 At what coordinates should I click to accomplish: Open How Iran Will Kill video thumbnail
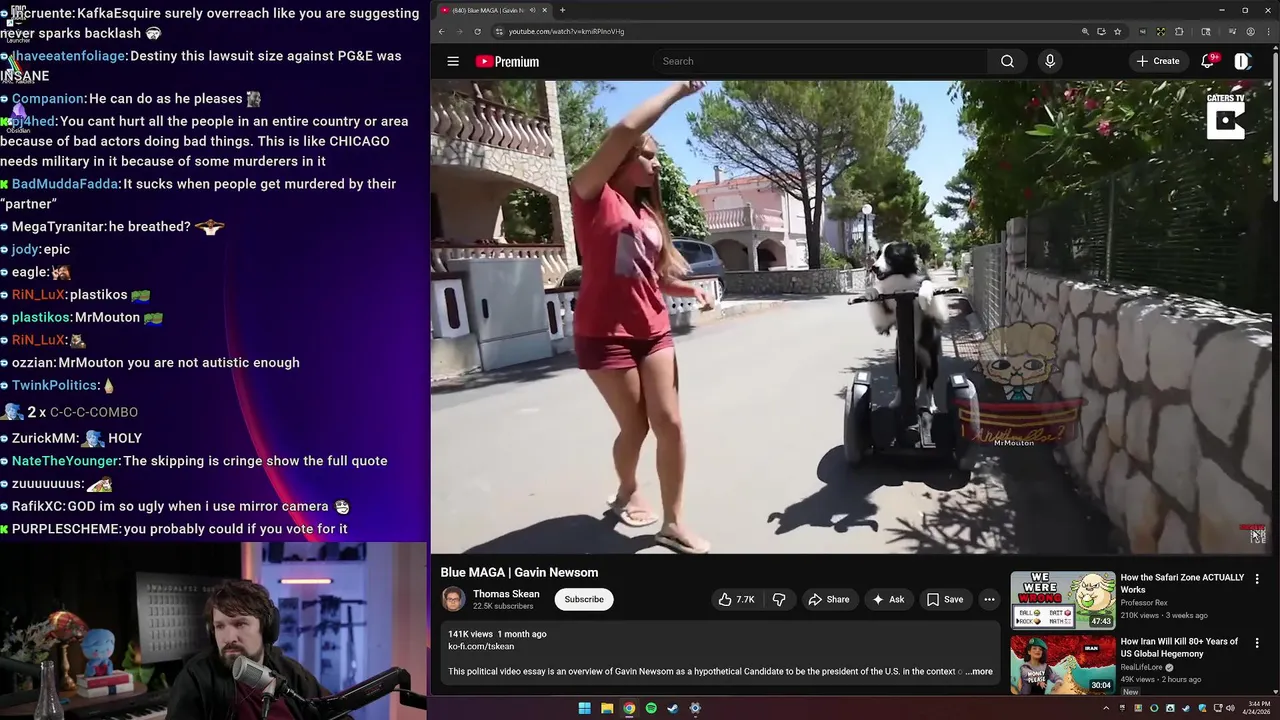(x=1062, y=664)
